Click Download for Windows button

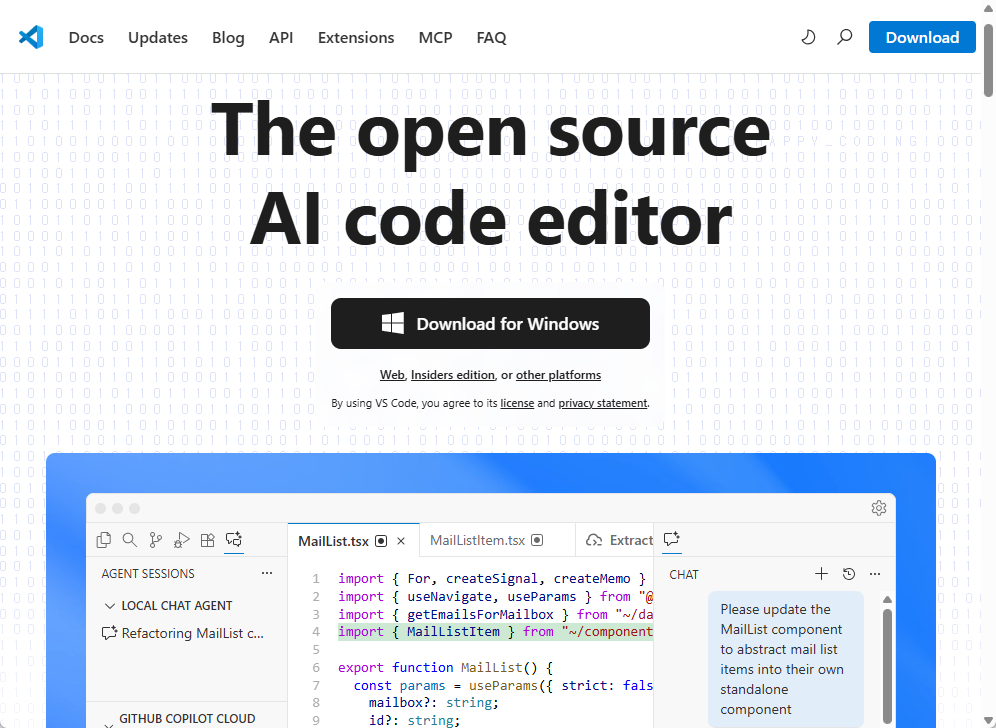coord(490,323)
